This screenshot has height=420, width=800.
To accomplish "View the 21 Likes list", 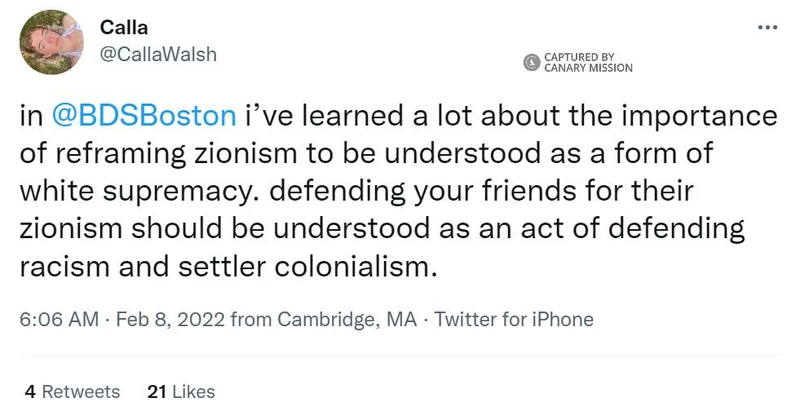I will 180,392.
